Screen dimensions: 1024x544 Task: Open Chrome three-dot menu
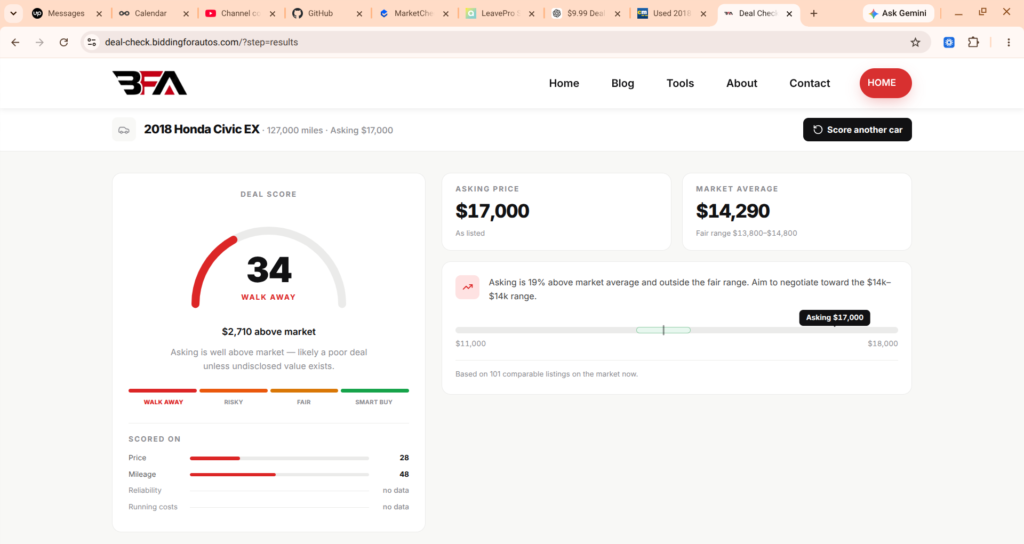[1008, 42]
